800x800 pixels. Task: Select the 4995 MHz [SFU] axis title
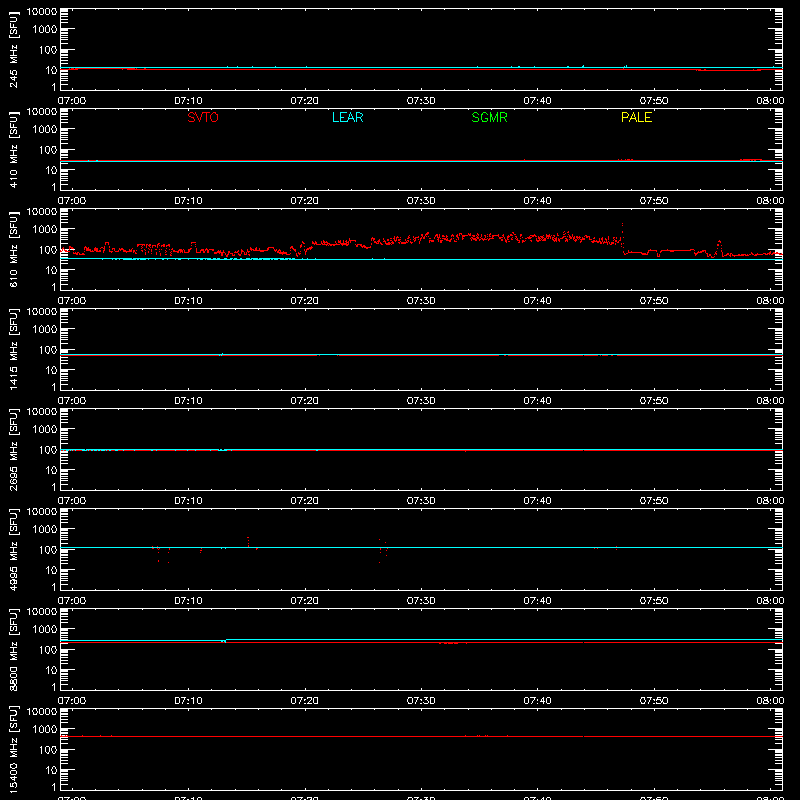pyautogui.click(x=14, y=549)
